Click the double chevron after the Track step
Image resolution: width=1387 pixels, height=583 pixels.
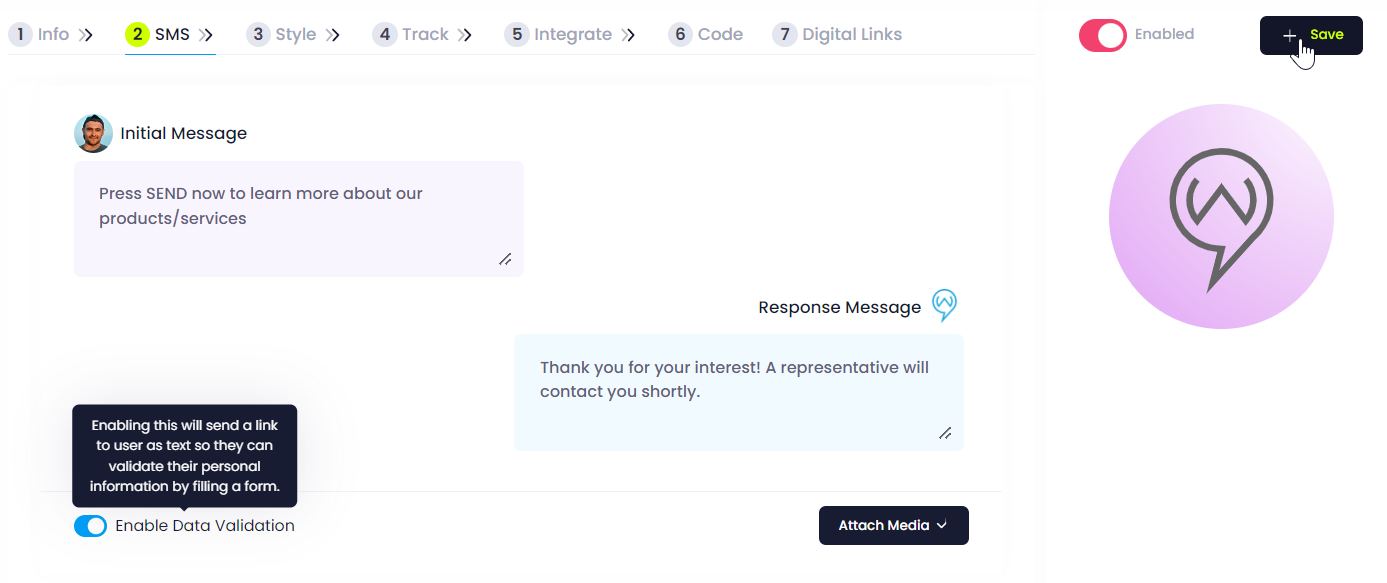[x=465, y=35]
